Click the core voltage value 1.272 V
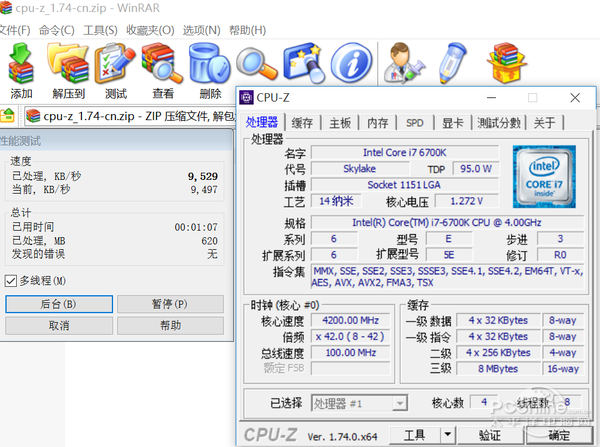Screen dimensions: 600x447 (x=467, y=201)
